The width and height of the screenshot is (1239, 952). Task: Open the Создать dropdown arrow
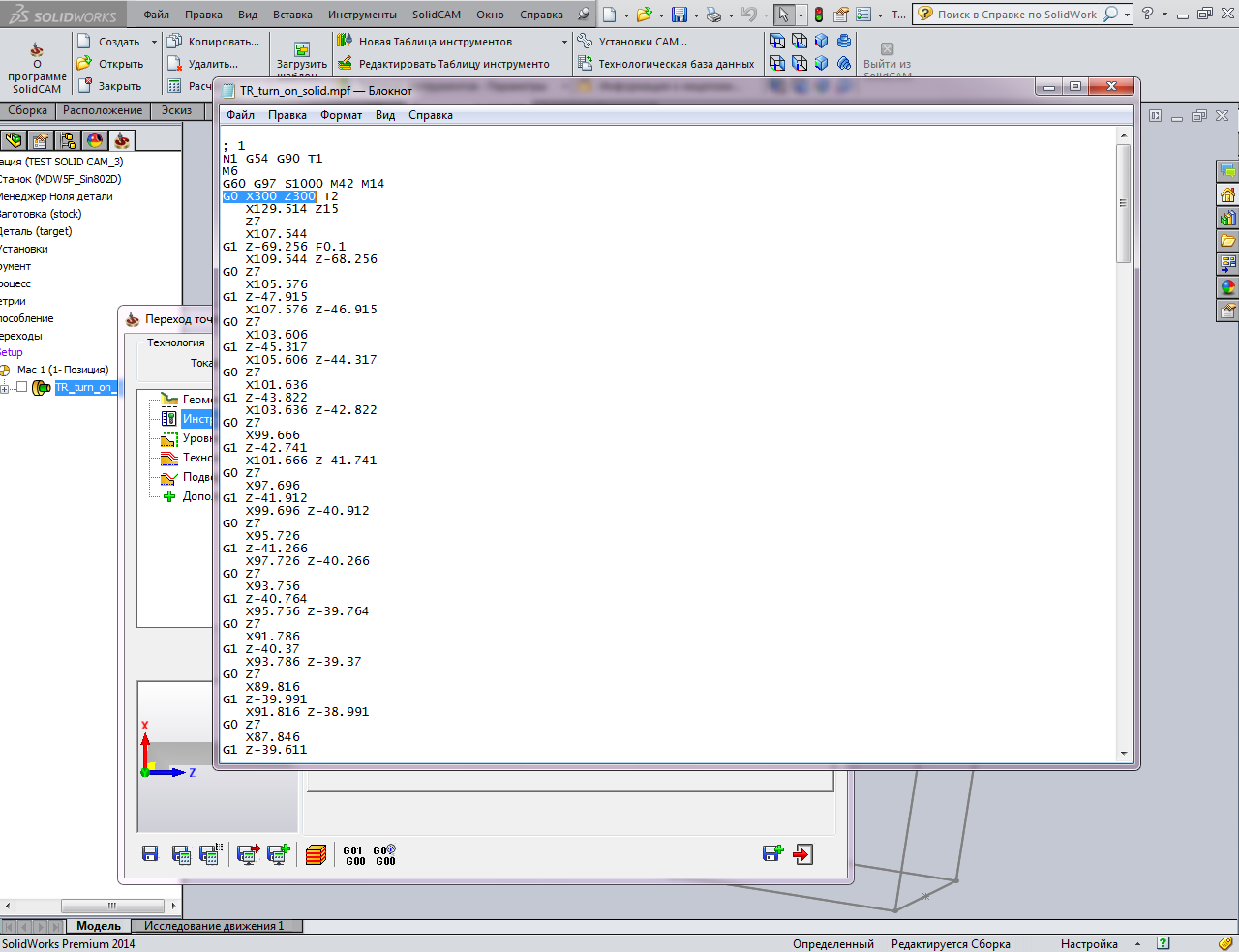(154, 43)
